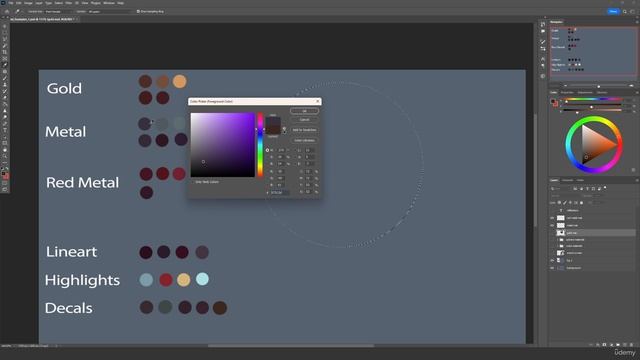This screenshot has height=360, width=640.
Task: Click Add to Swatches button
Action: [304, 130]
